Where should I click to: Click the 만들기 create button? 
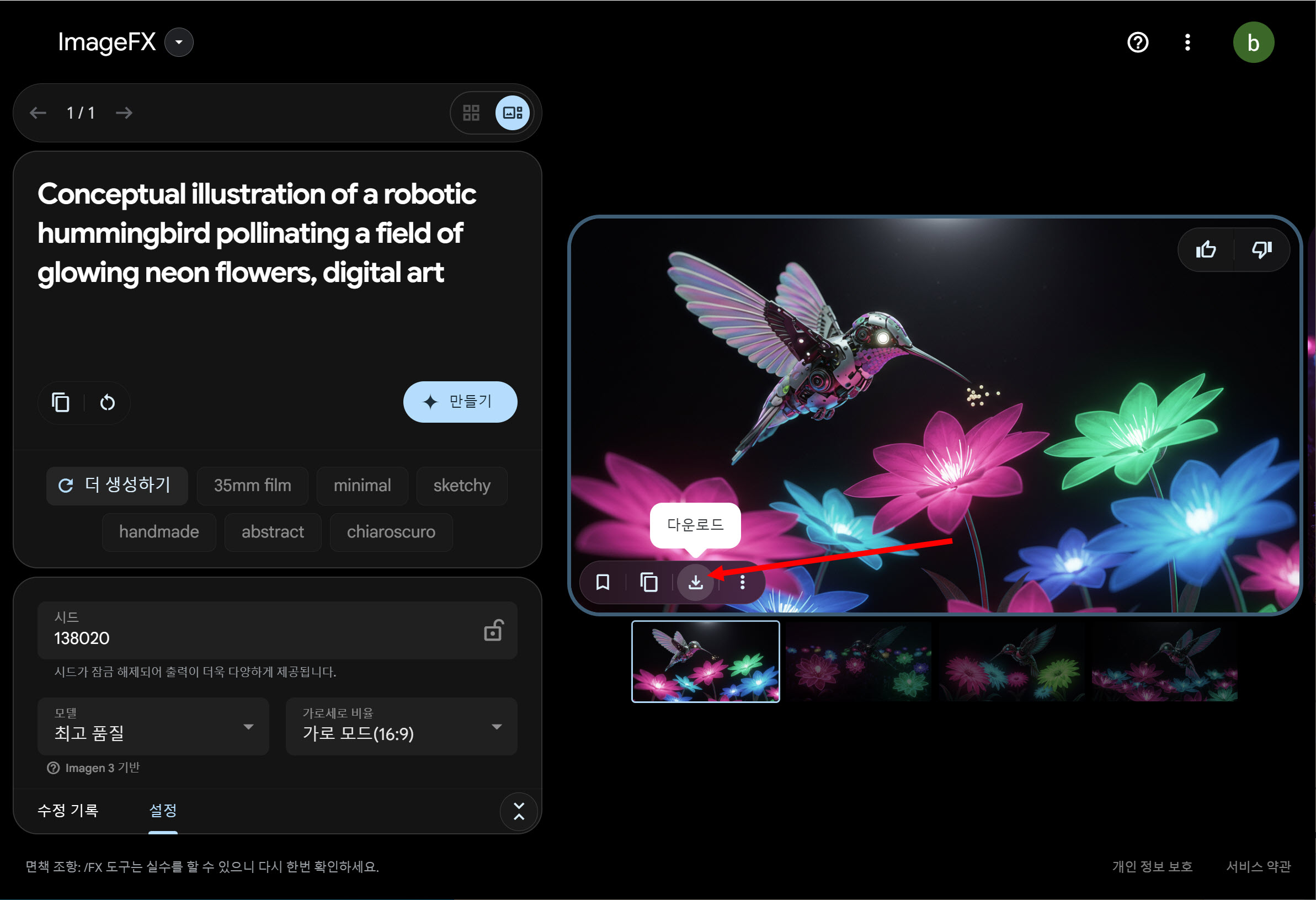[460, 402]
